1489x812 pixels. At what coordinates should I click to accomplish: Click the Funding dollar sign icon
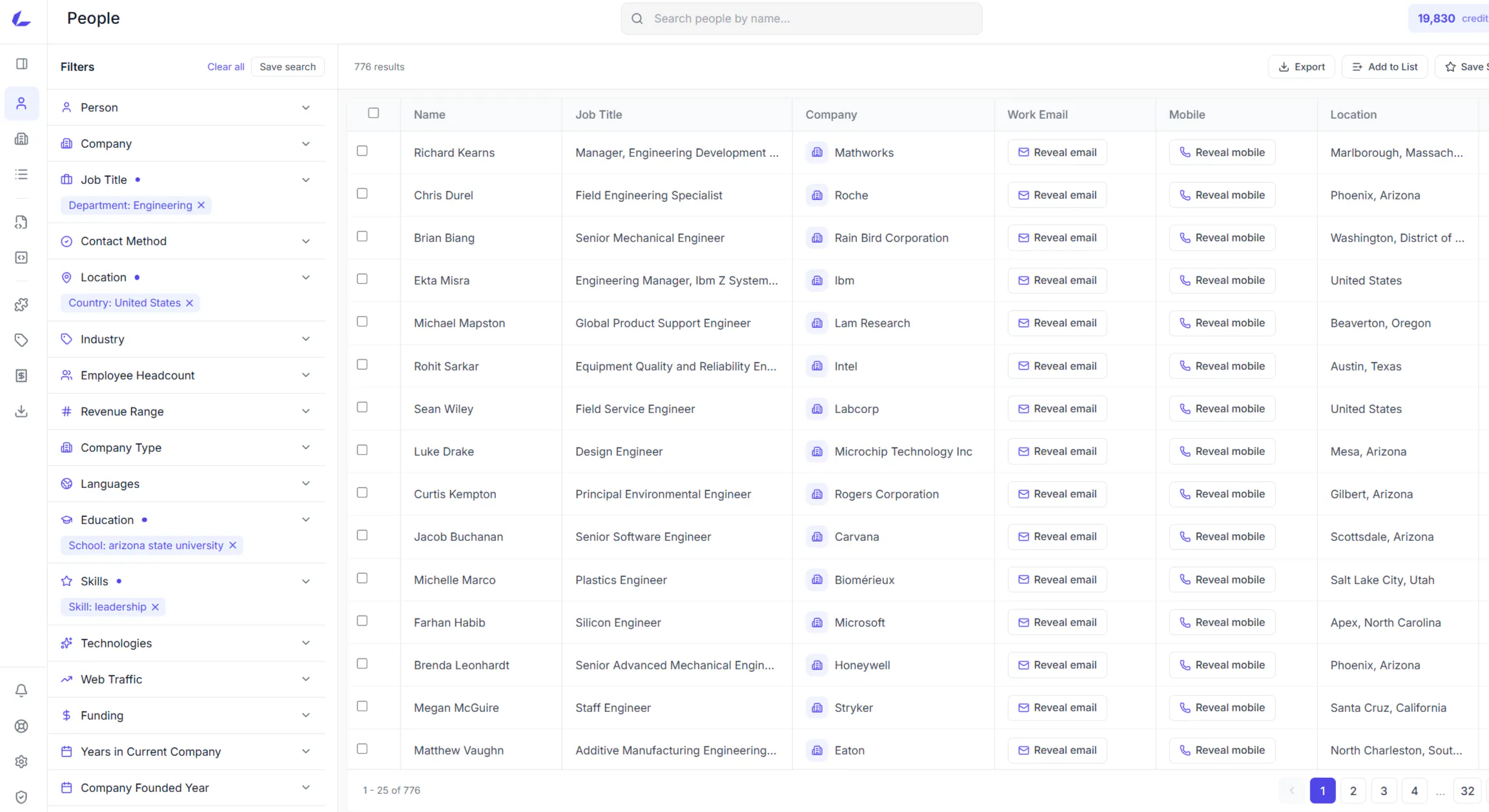point(67,715)
